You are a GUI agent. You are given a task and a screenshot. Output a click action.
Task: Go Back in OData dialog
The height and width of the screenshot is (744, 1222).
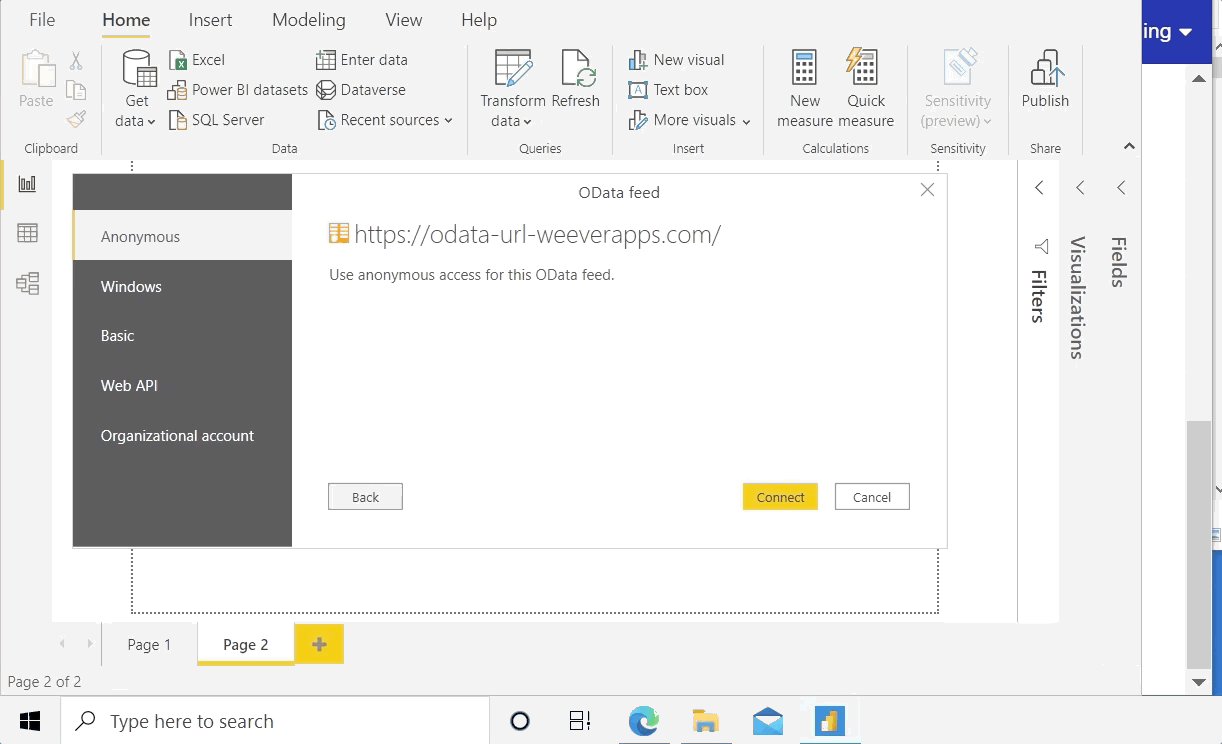click(365, 497)
